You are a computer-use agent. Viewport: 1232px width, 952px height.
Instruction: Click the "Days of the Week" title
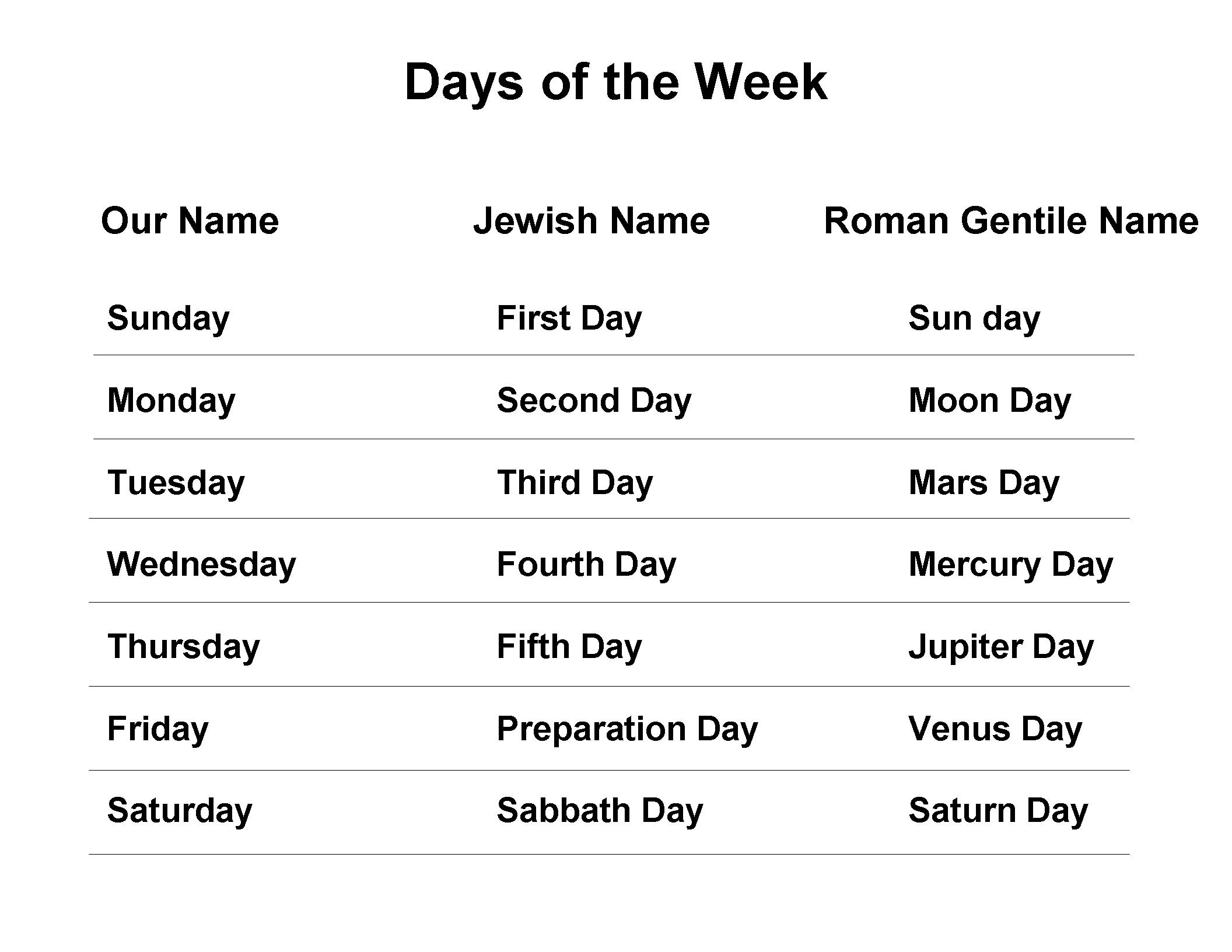pyautogui.click(x=615, y=82)
